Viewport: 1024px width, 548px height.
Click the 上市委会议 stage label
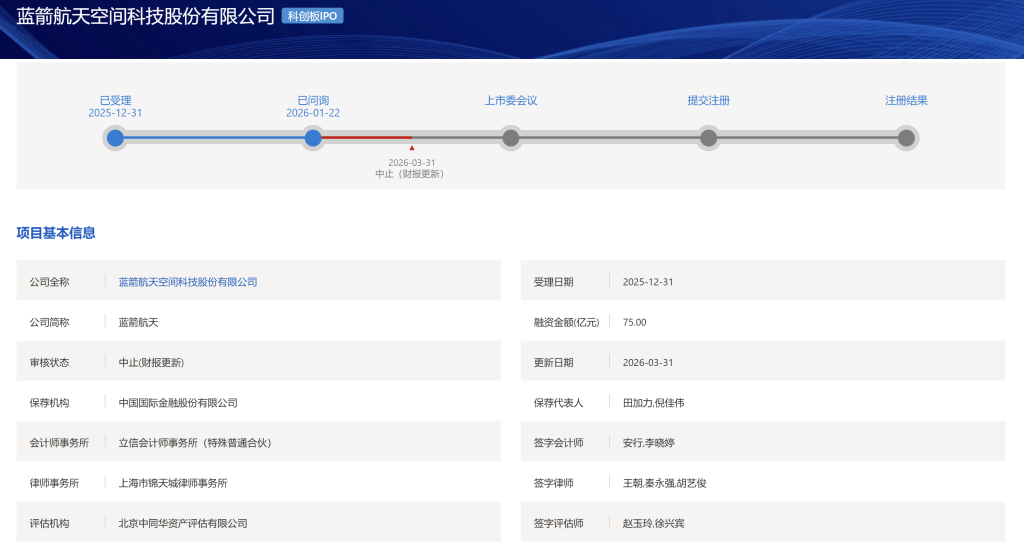pyautogui.click(x=511, y=100)
